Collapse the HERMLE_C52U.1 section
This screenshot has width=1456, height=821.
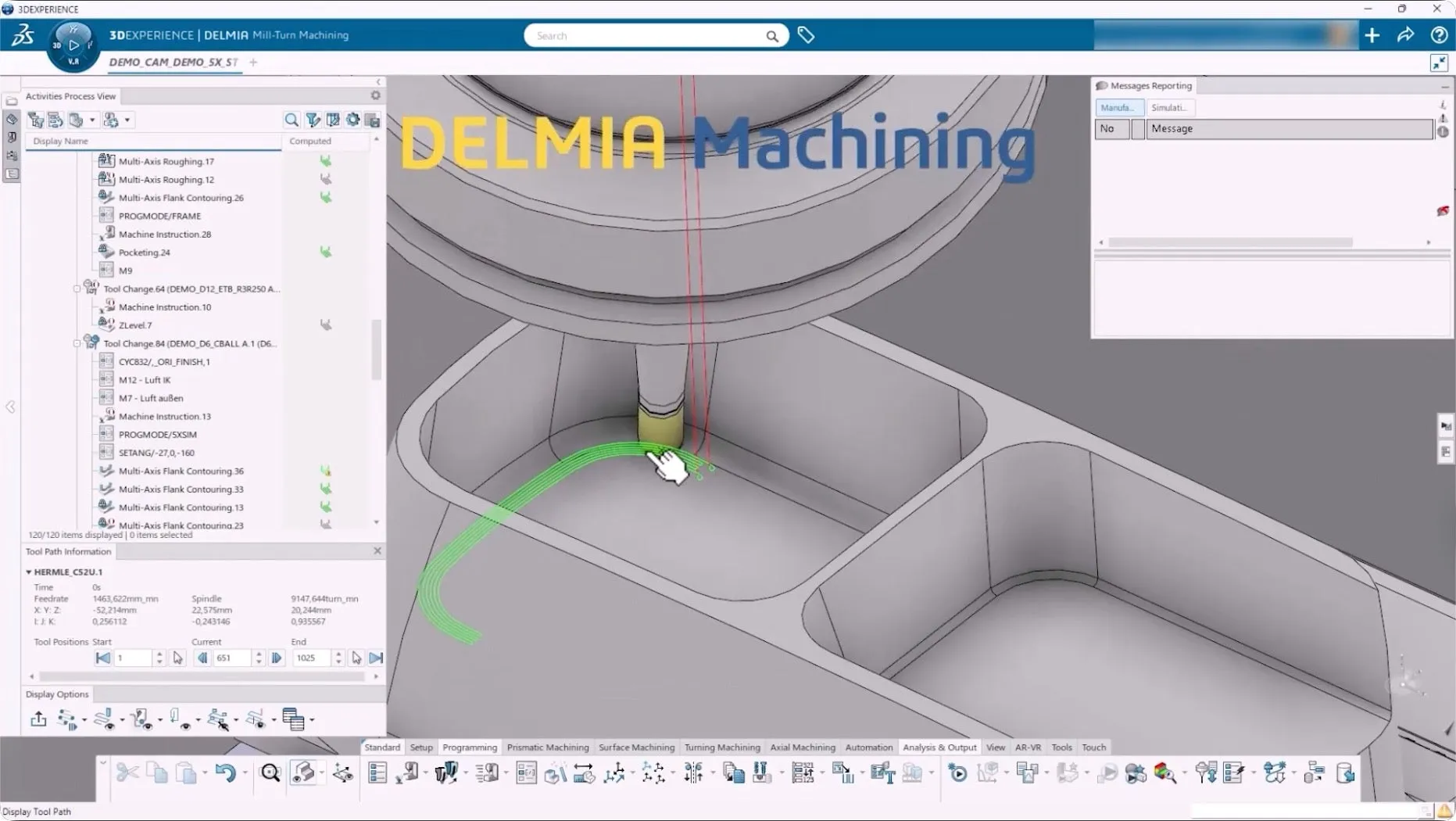pos(29,572)
